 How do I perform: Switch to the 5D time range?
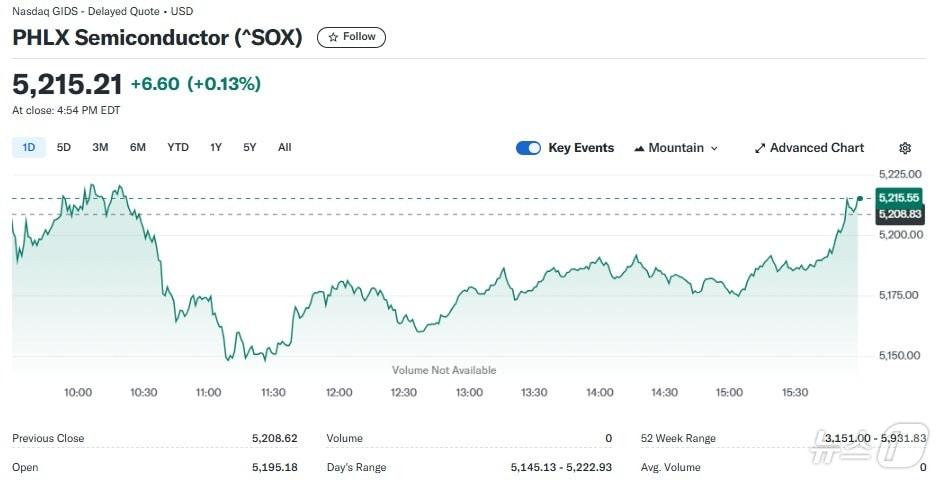pyautogui.click(x=64, y=147)
